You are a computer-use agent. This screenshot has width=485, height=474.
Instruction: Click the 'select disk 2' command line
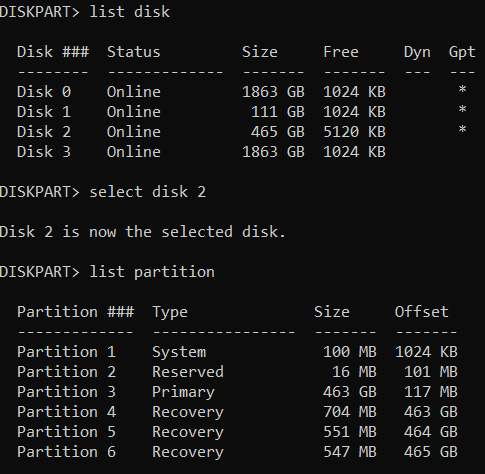(x=103, y=192)
